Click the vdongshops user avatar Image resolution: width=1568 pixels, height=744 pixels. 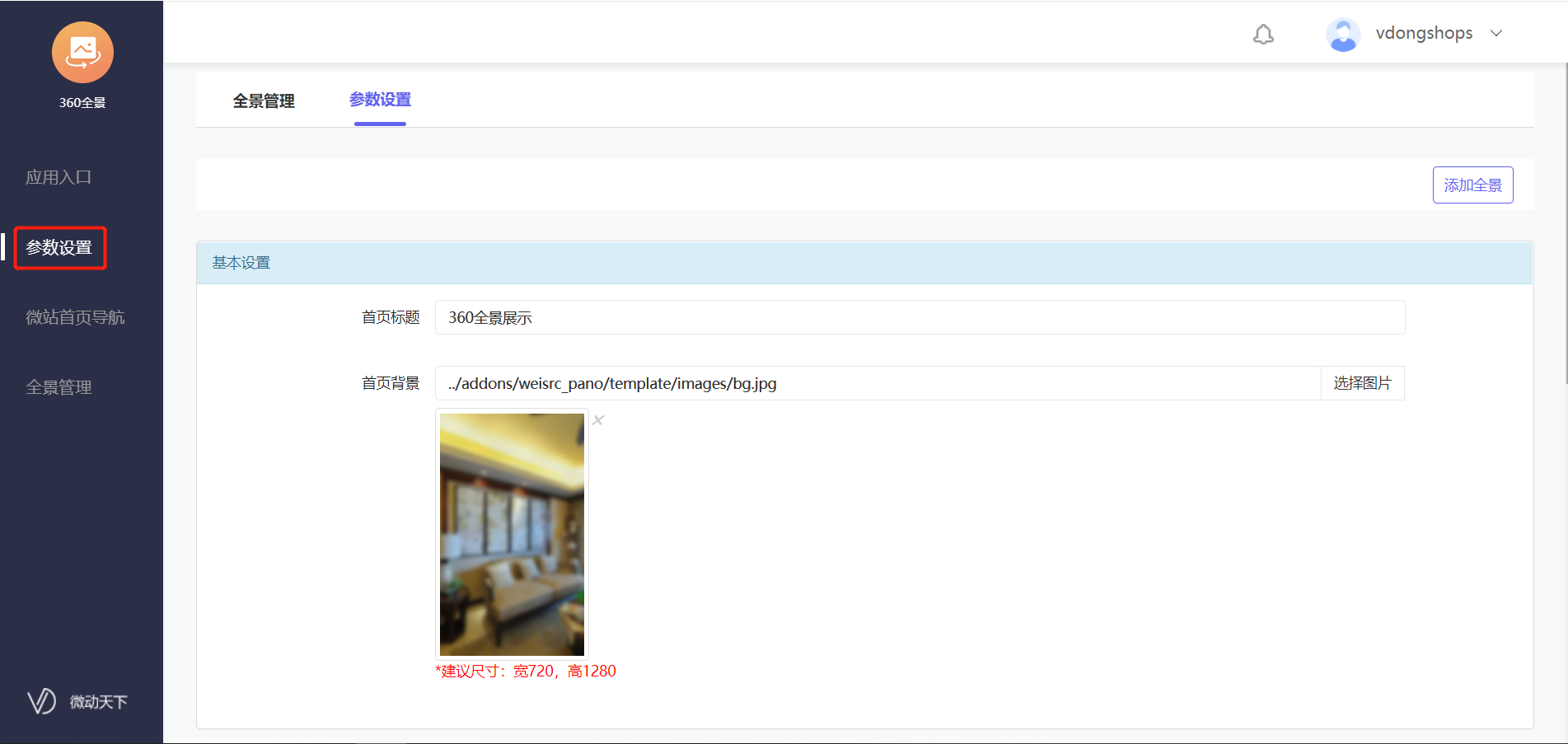click(x=1343, y=35)
